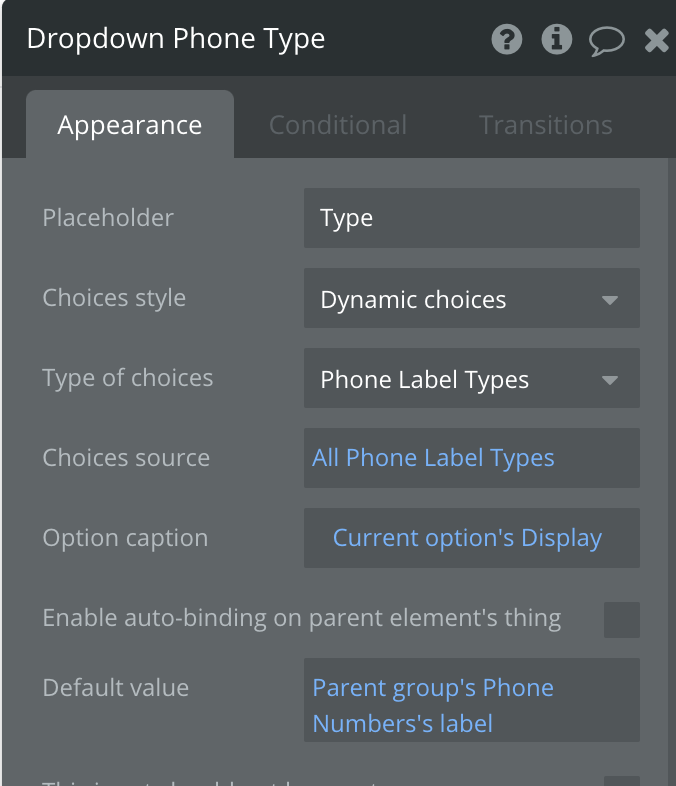Click the 'Choices source' label
Image resolution: width=676 pixels, height=786 pixels.
126,458
